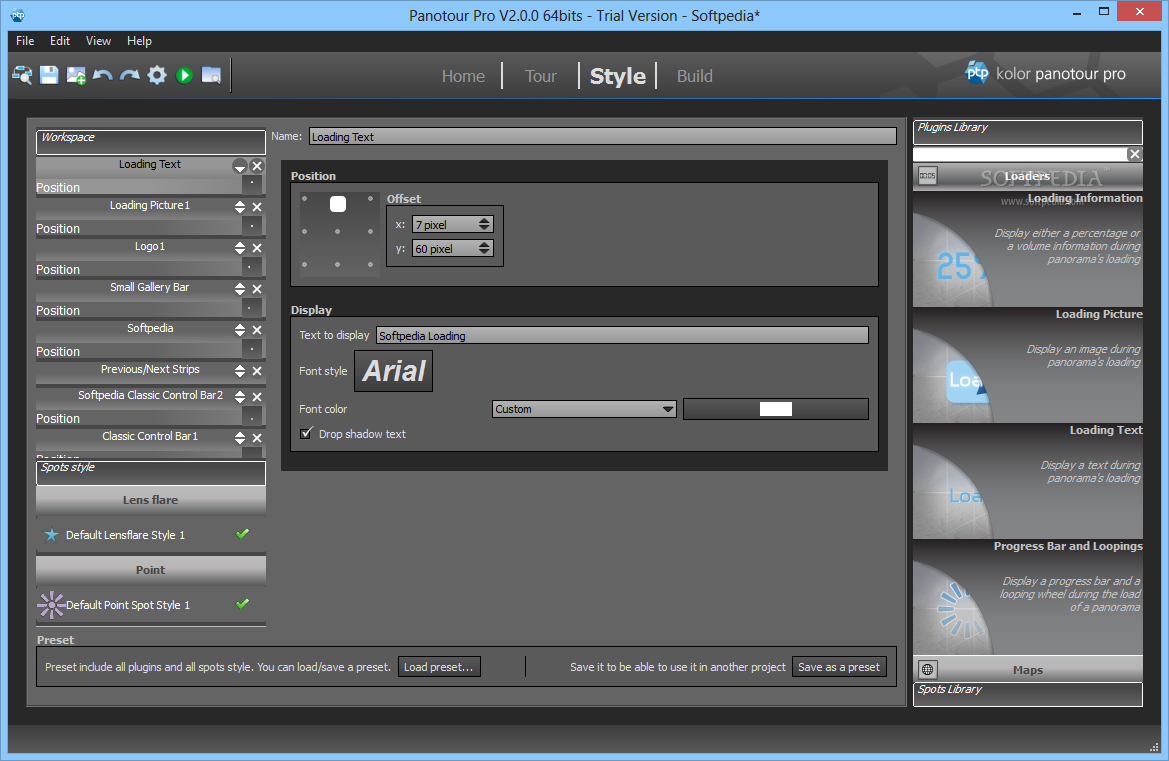Viewport: 1169px width, 761px height.
Task: Click the Load preset… button
Action: [439, 667]
